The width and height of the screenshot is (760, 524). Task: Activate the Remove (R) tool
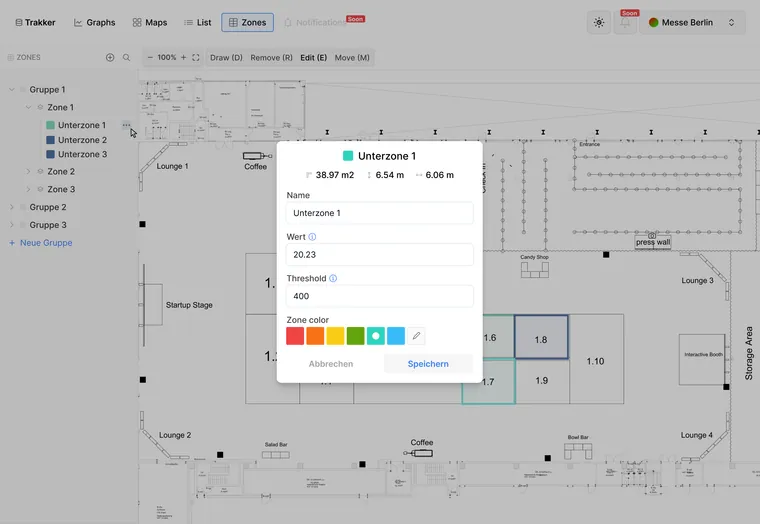click(x=271, y=57)
